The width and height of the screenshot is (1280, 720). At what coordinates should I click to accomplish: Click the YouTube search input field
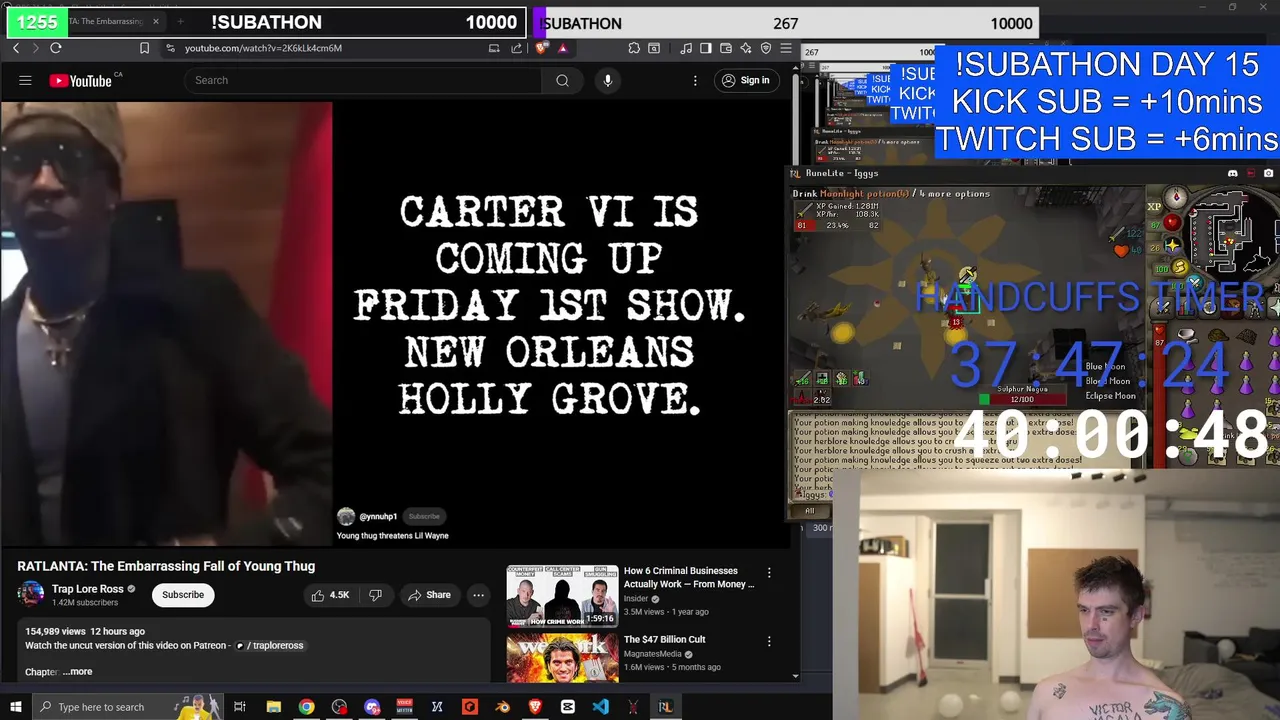(x=362, y=80)
